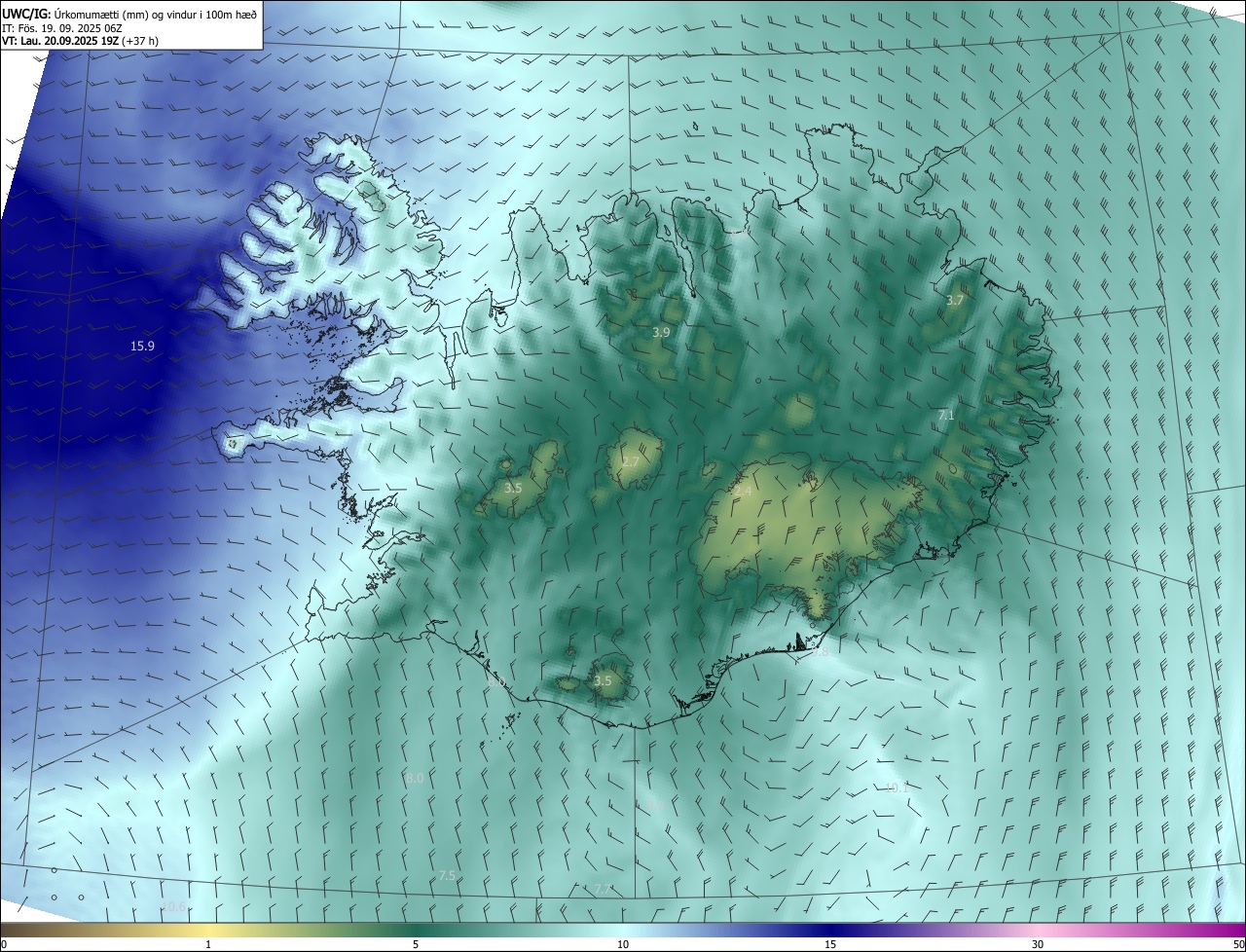1246x952 pixels.
Task: Click the 2.4 value on Vatnajökull glacier
Action: tap(743, 492)
